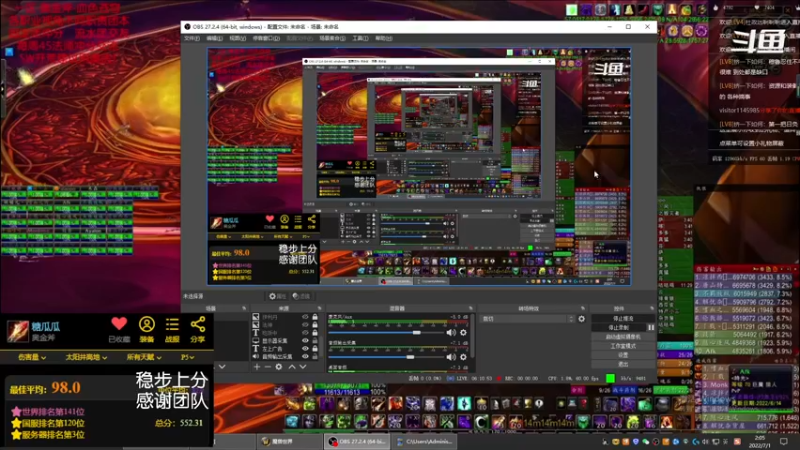The image size is (800, 450).
Task: Open 编辑(E) menu in OBS
Action: pos(214,38)
